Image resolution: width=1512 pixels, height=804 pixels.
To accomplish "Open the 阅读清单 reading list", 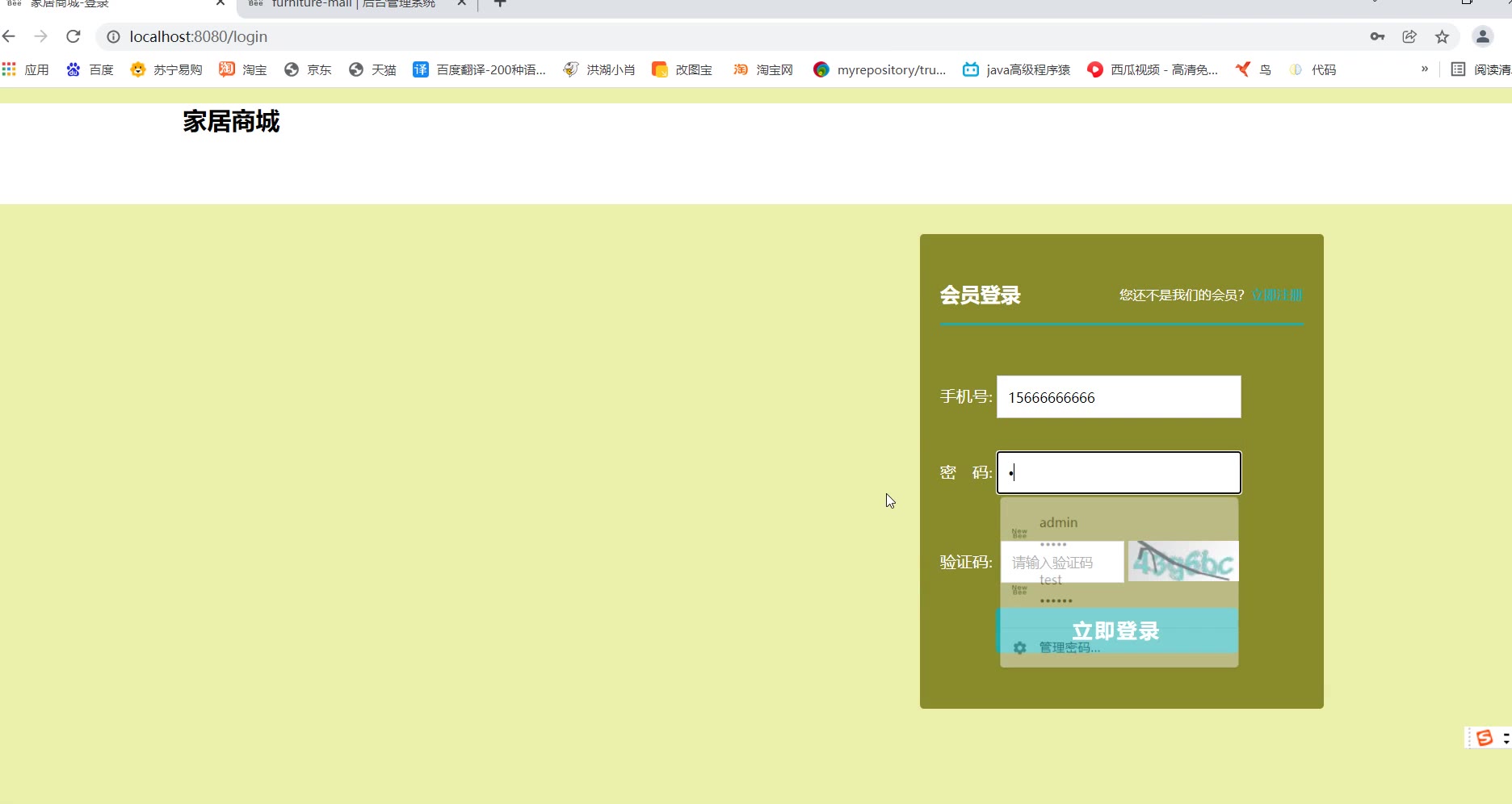I will tap(1480, 70).
